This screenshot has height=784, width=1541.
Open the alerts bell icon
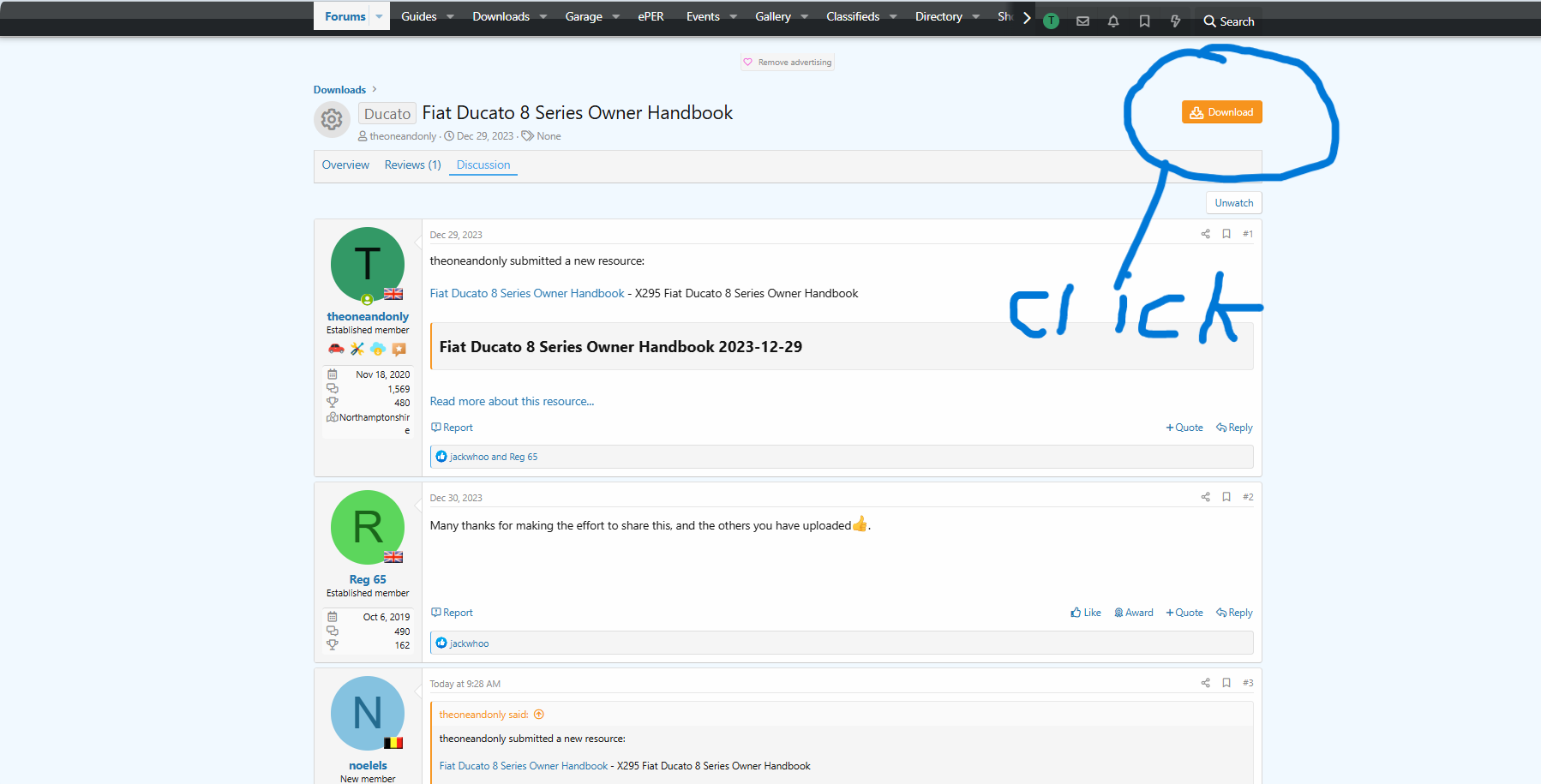pos(1113,21)
